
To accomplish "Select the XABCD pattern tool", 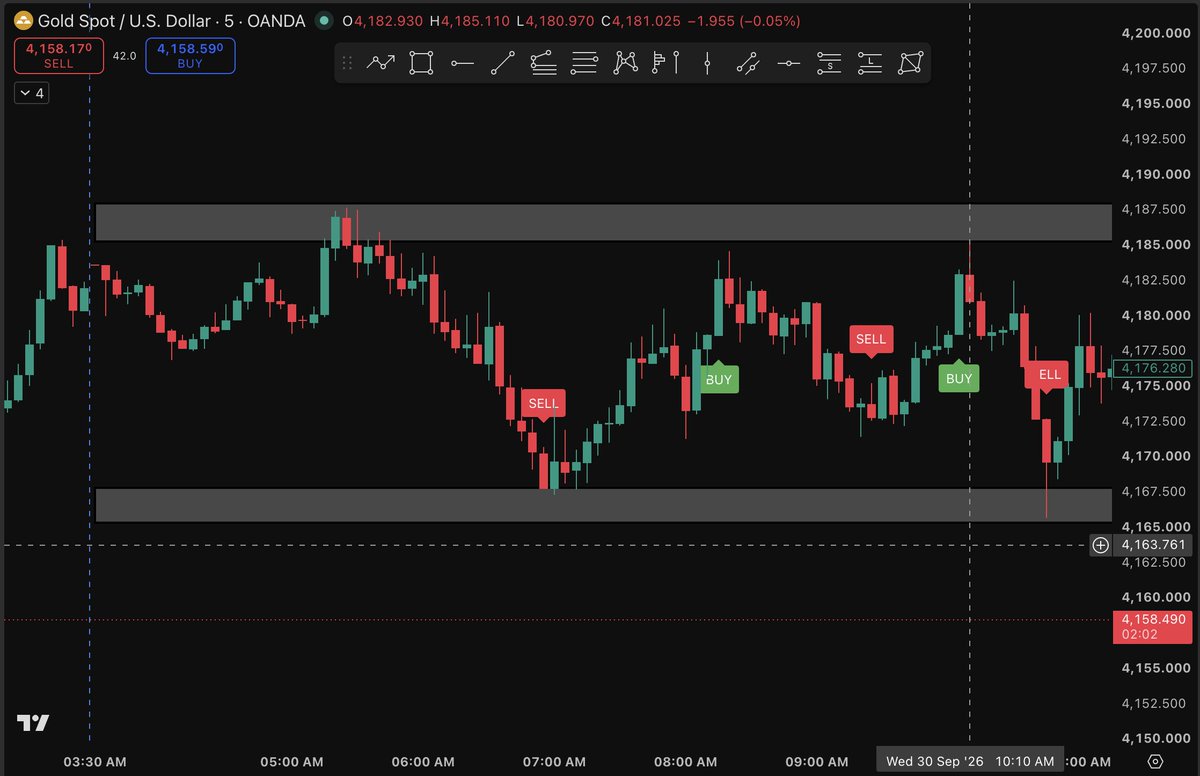I will (625, 63).
